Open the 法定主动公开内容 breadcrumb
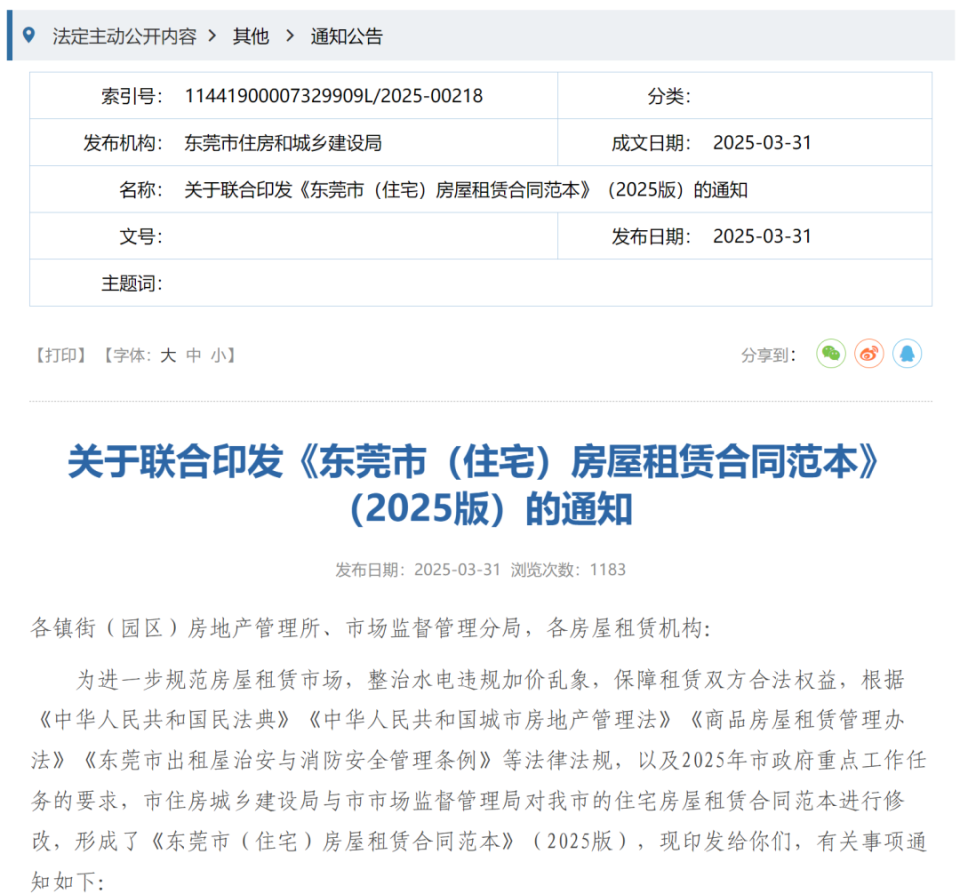Image resolution: width=960 pixels, height=894 pixels. point(124,36)
